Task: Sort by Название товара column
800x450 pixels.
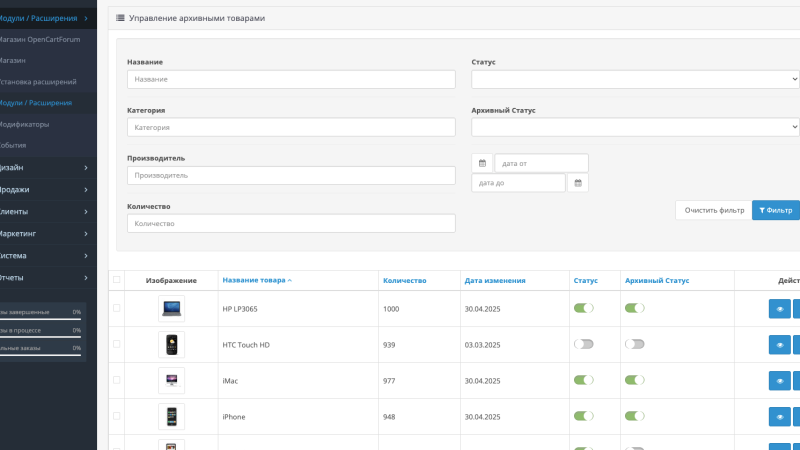Action: click(x=257, y=280)
